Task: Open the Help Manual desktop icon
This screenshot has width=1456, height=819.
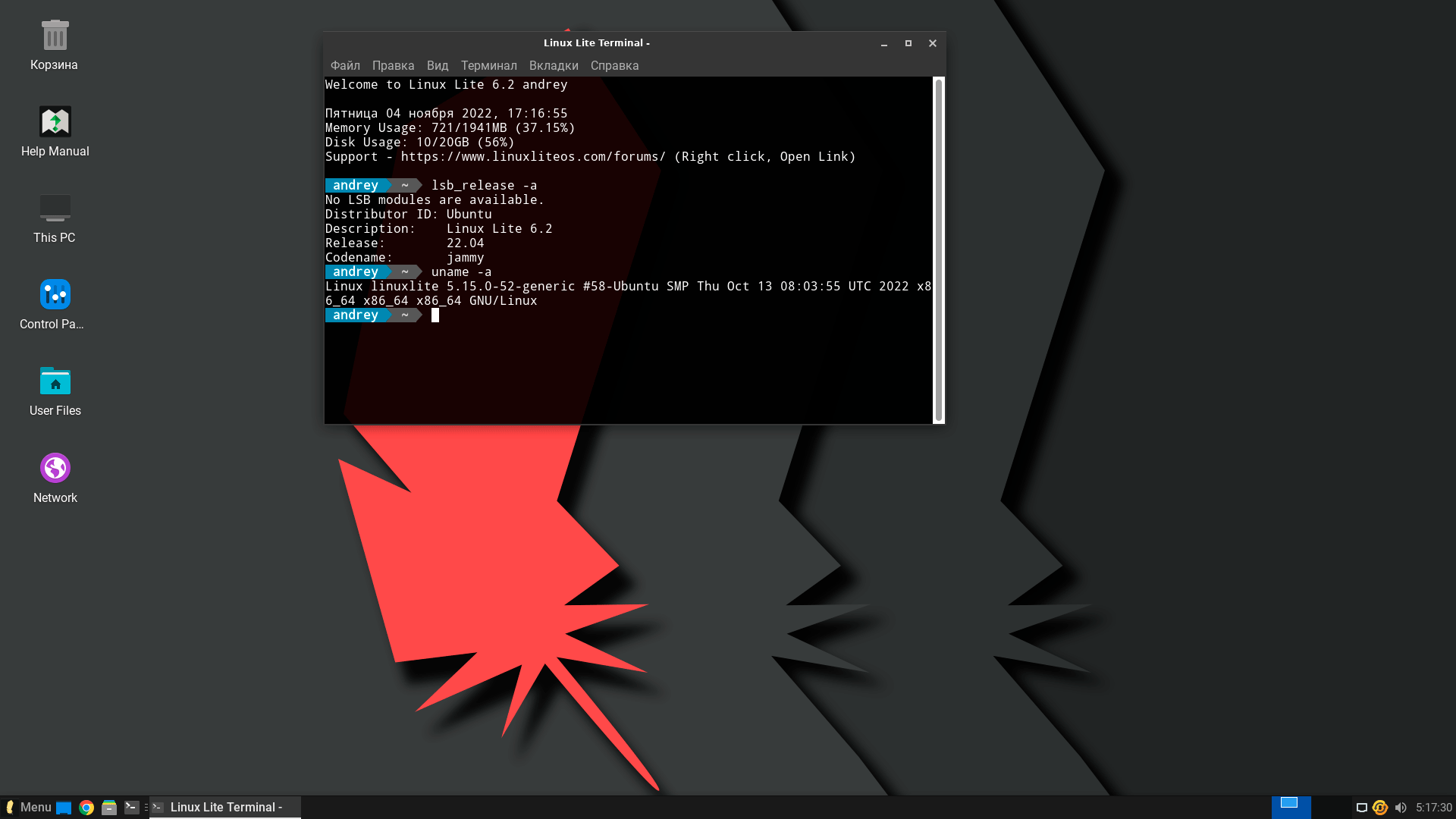Action: (55, 122)
